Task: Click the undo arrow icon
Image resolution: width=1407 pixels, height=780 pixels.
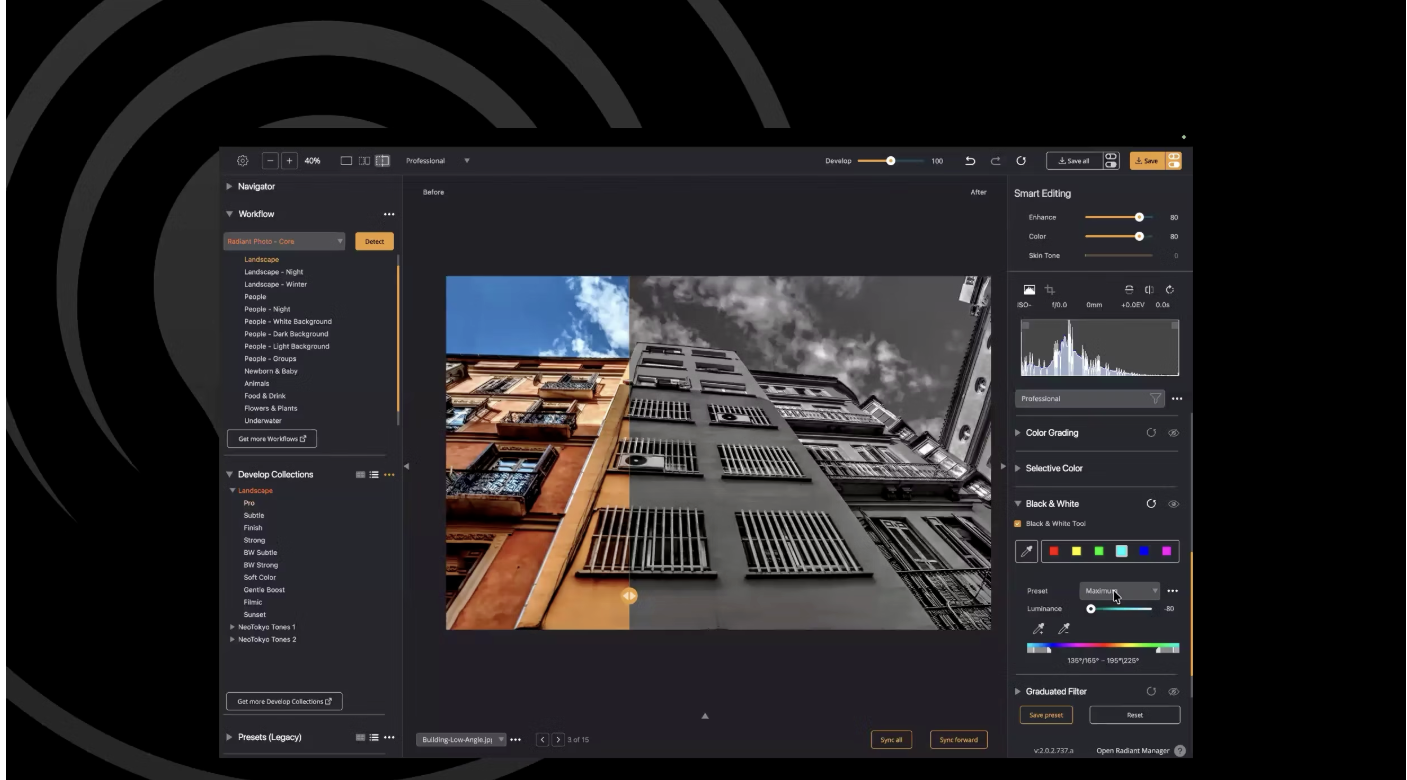Action: pyautogui.click(x=970, y=161)
